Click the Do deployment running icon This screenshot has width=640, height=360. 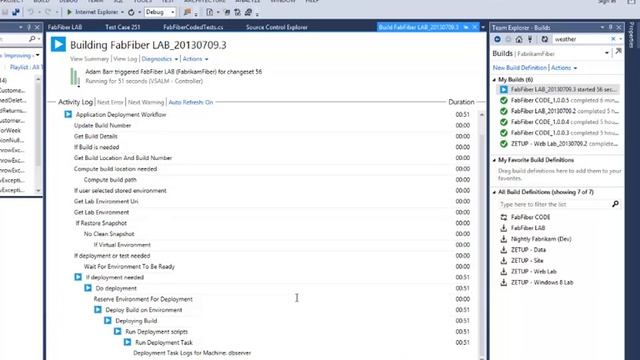tap(88, 288)
